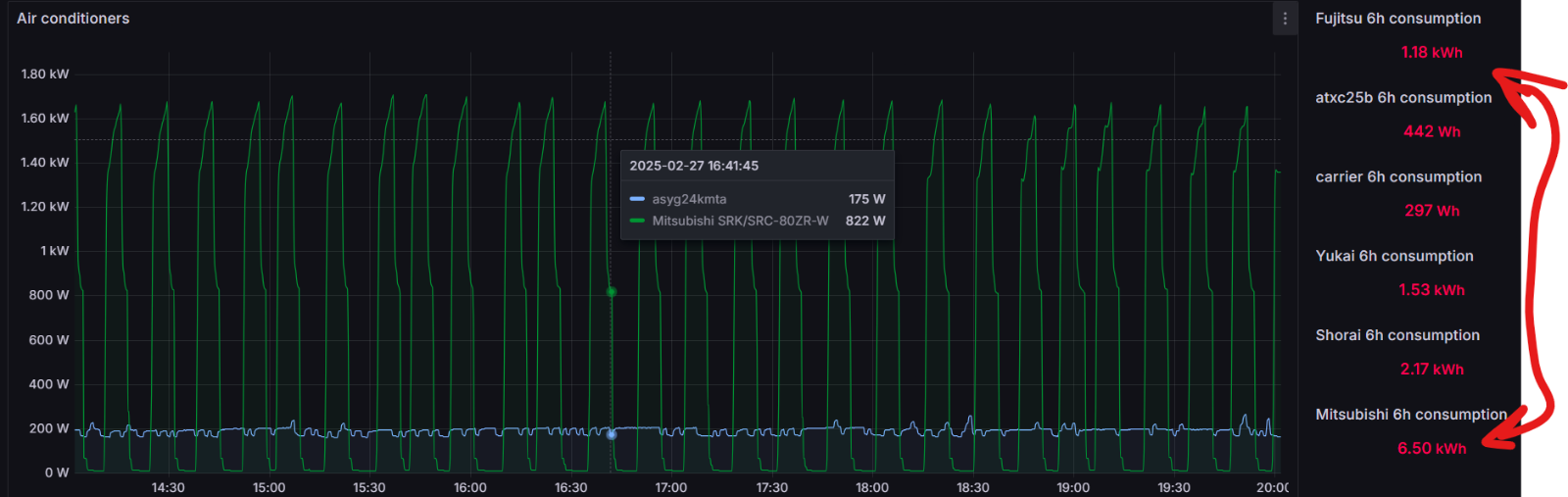
Task: Click the 600 W y-axis label
Action: click(49, 339)
